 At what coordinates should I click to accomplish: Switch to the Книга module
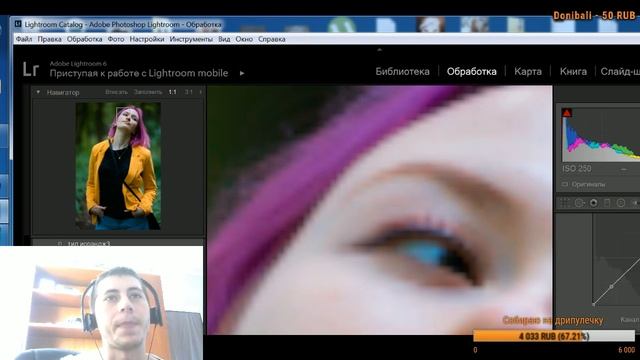(573, 71)
